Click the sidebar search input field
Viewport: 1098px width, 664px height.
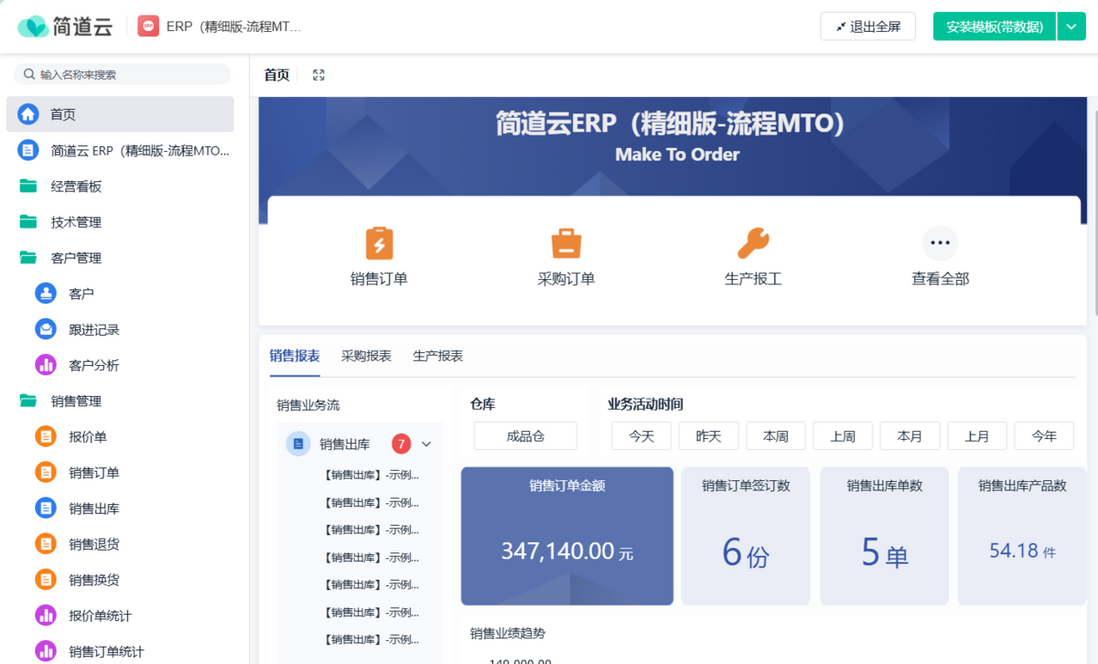[123, 74]
